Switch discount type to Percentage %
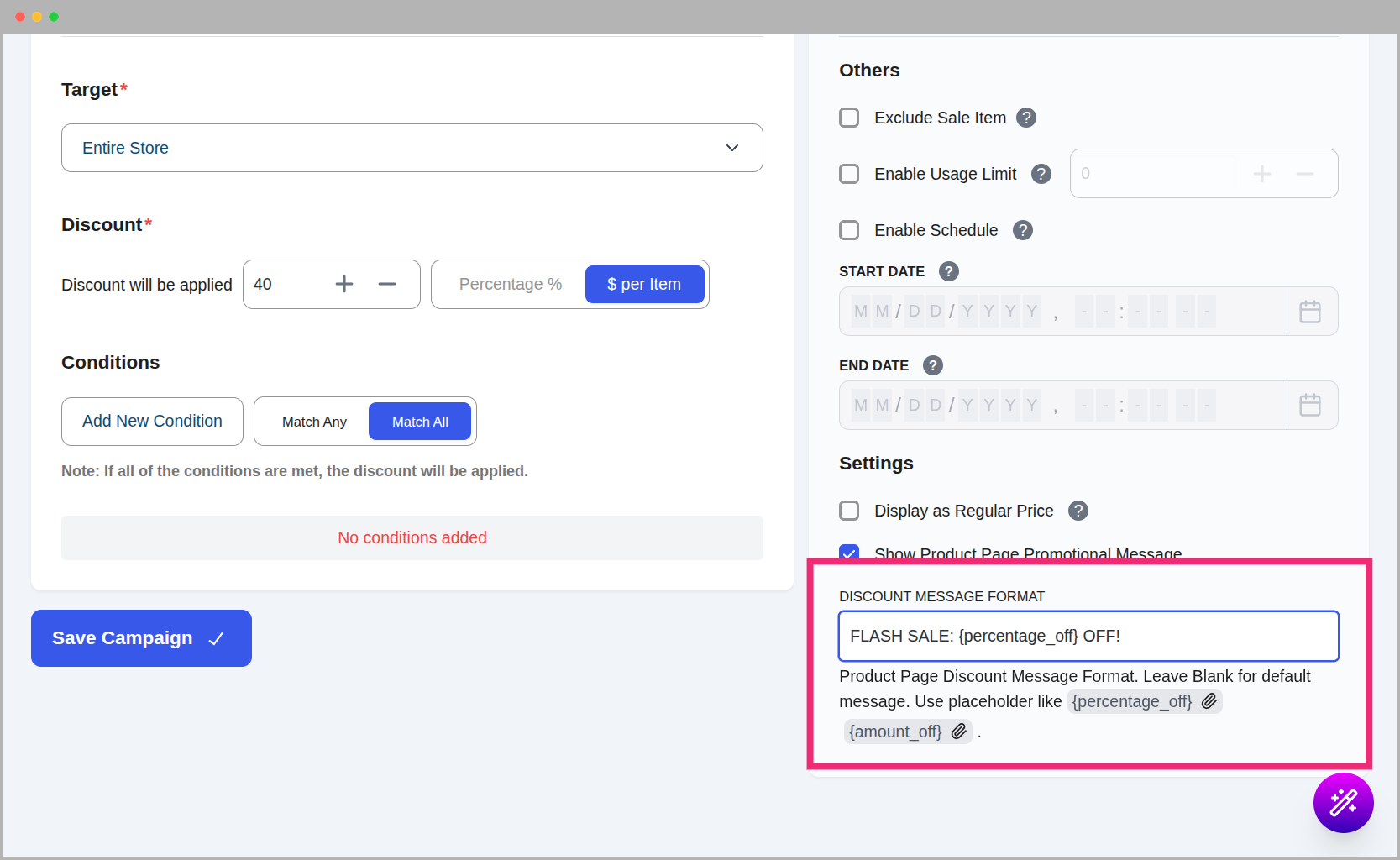This screenshot has height=860, width=1400. pyautogui.click(x=510, y=284)
